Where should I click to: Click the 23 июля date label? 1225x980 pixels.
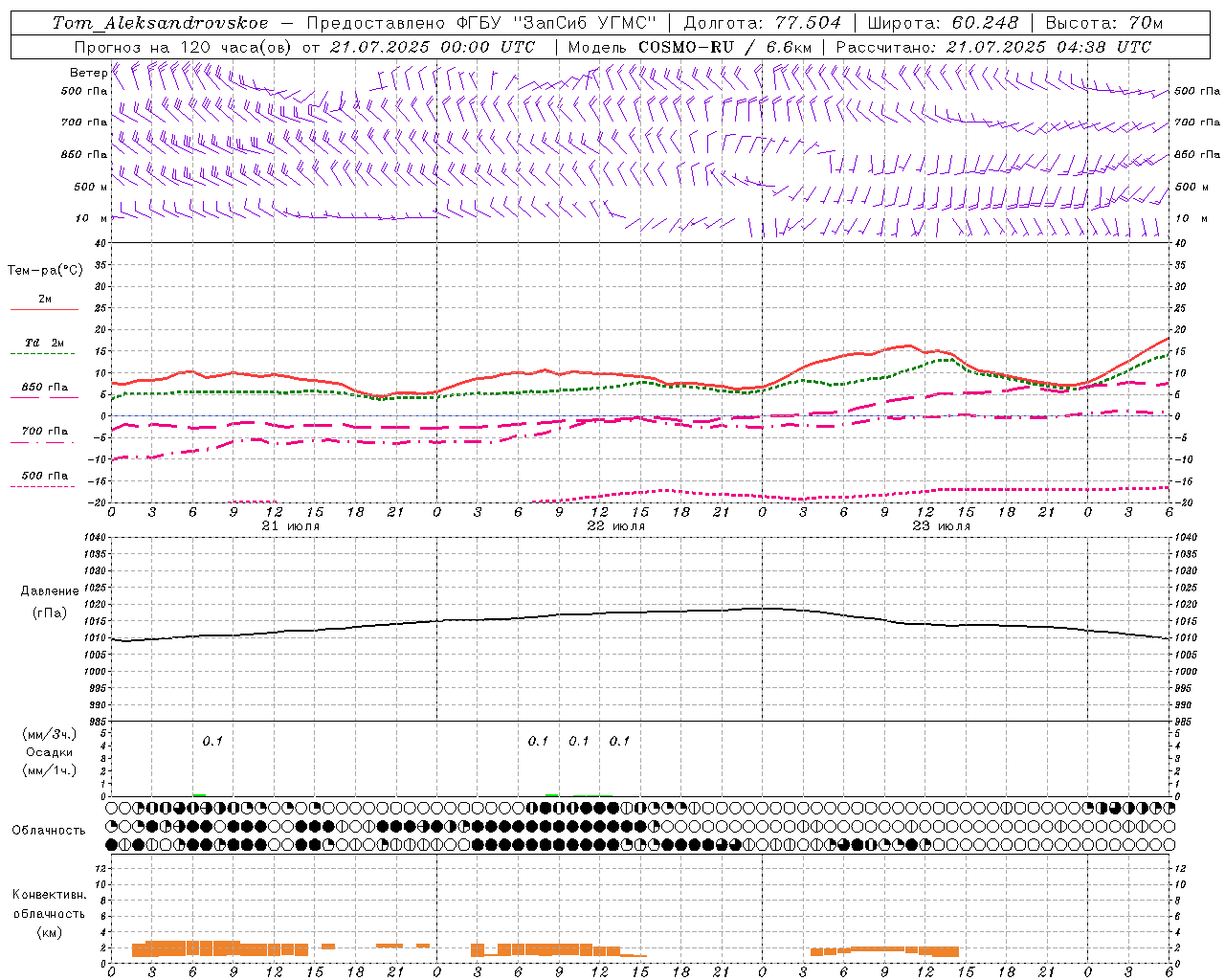(x=942, y=526)
